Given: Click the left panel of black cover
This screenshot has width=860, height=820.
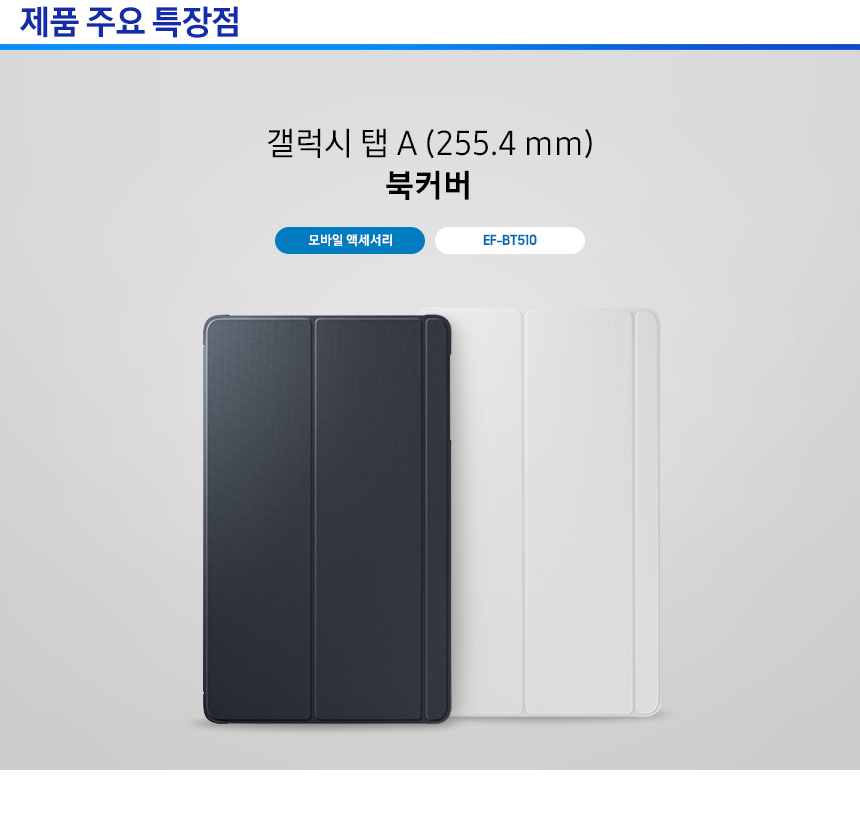Looking at the screenshot, I should (259, 519).
